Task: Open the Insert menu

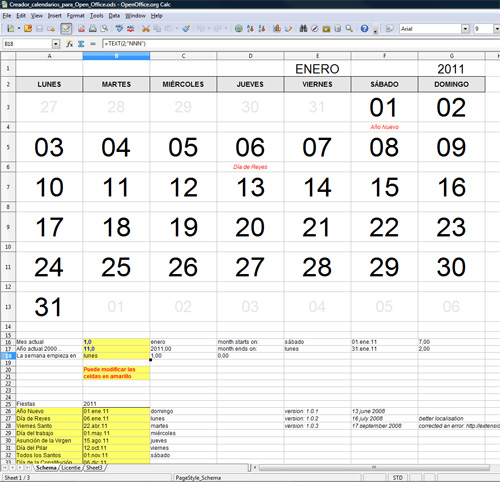Action: point(55,16)
